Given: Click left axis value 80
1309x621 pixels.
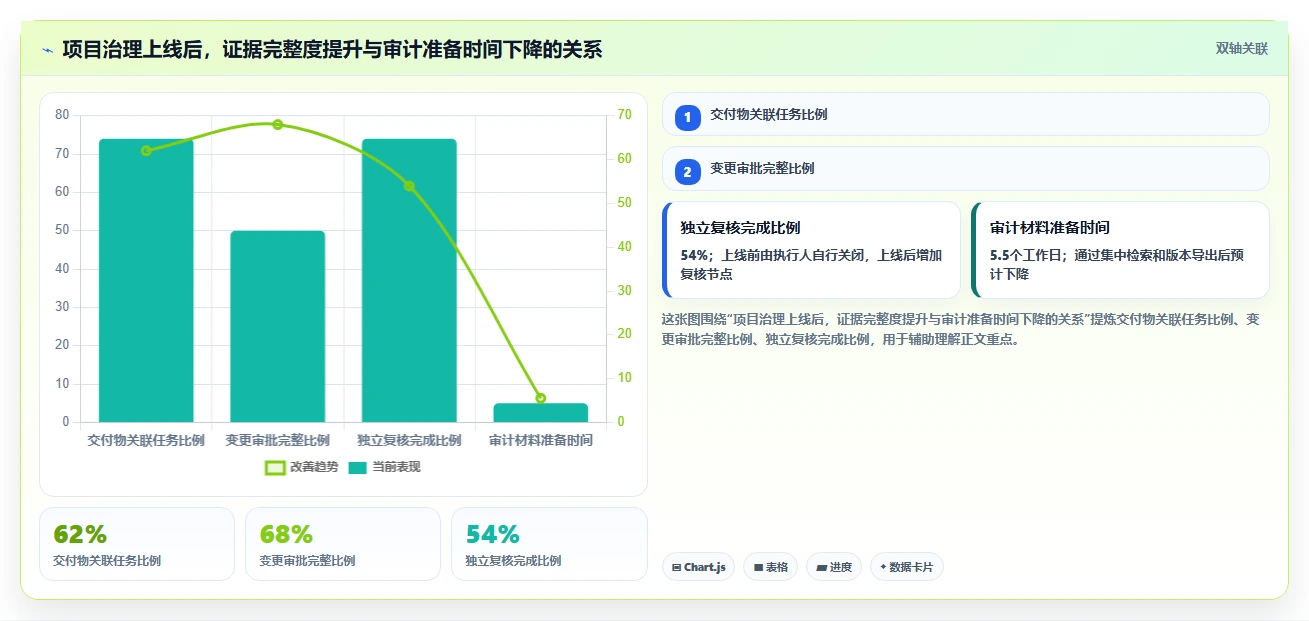Looking at the screenshot, I should tap(62, 115).
